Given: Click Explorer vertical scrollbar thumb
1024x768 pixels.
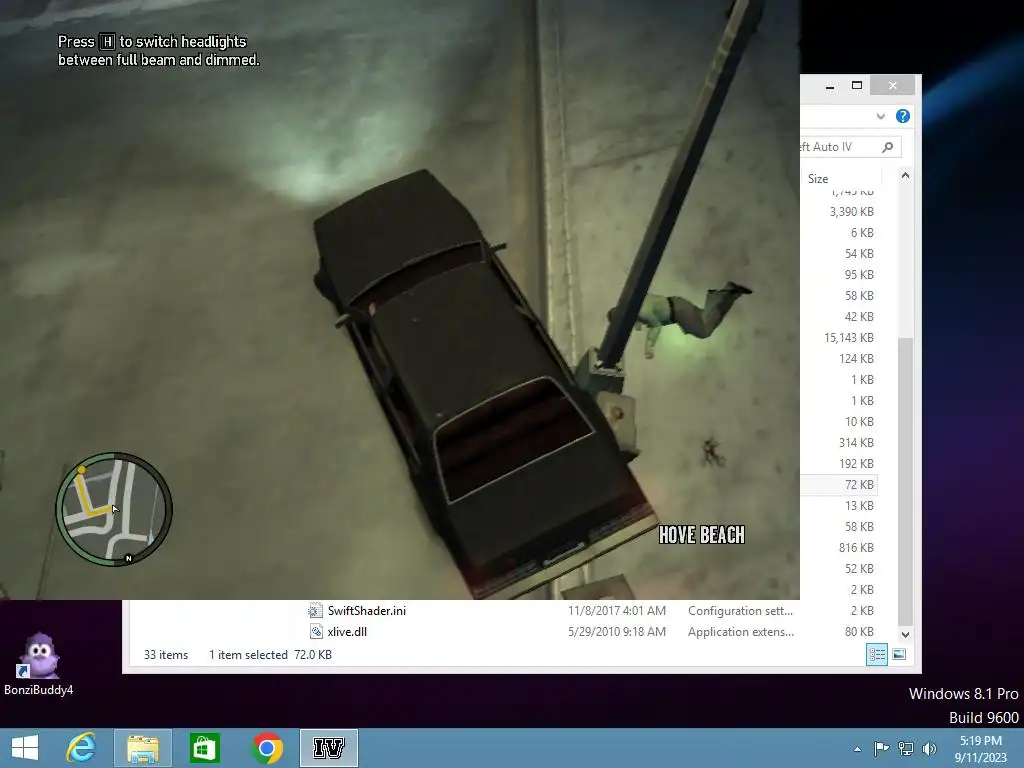Looking at the screenshot, I should (x=905, y=482).
